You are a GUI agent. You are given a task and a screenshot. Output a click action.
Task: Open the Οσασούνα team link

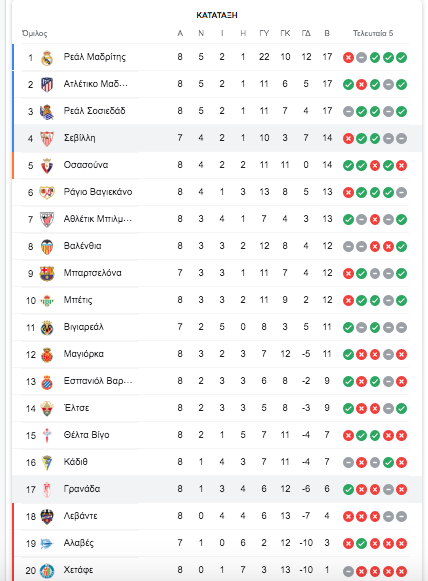tap(86, 165)
